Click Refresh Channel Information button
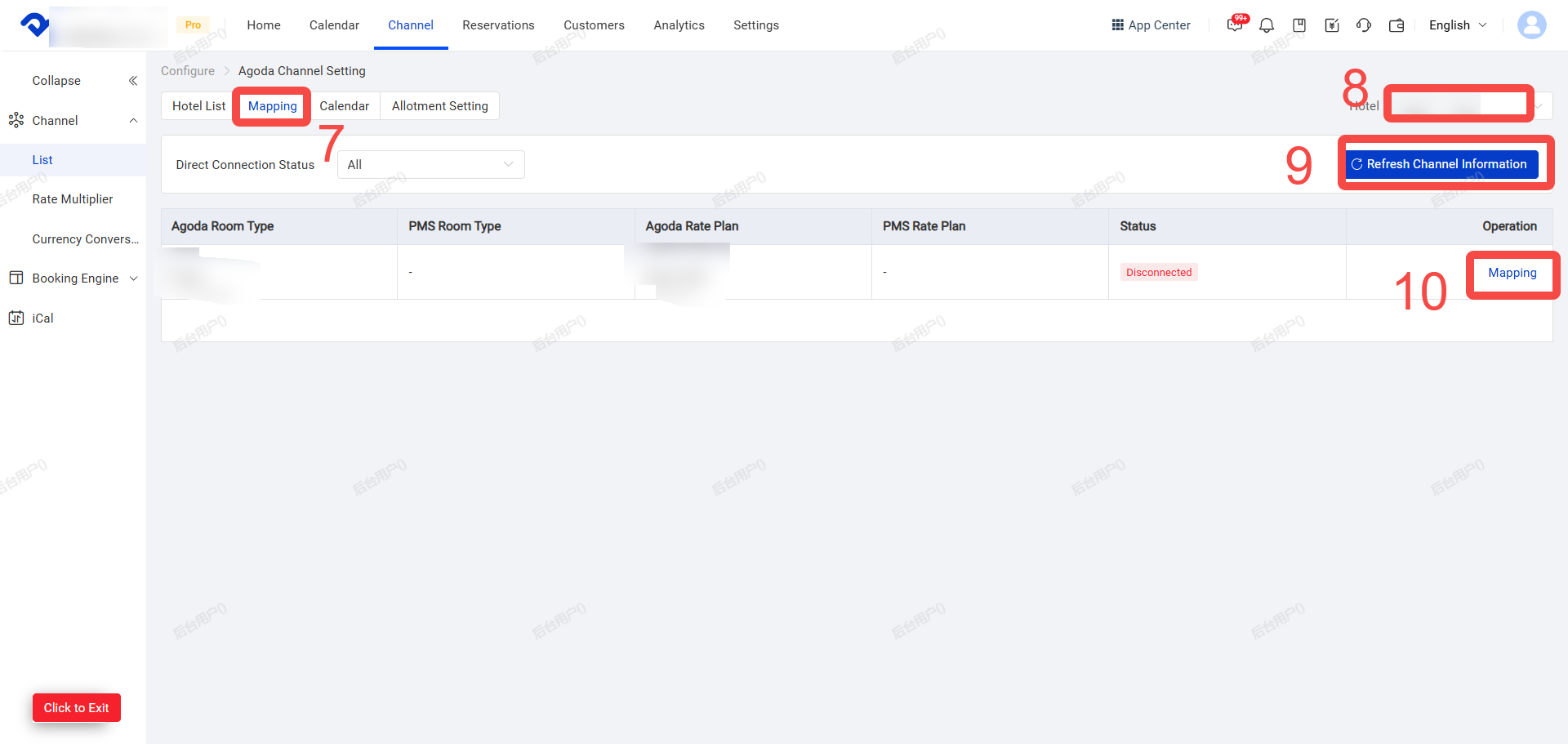1568x744 pixels. pos(1442,164)
